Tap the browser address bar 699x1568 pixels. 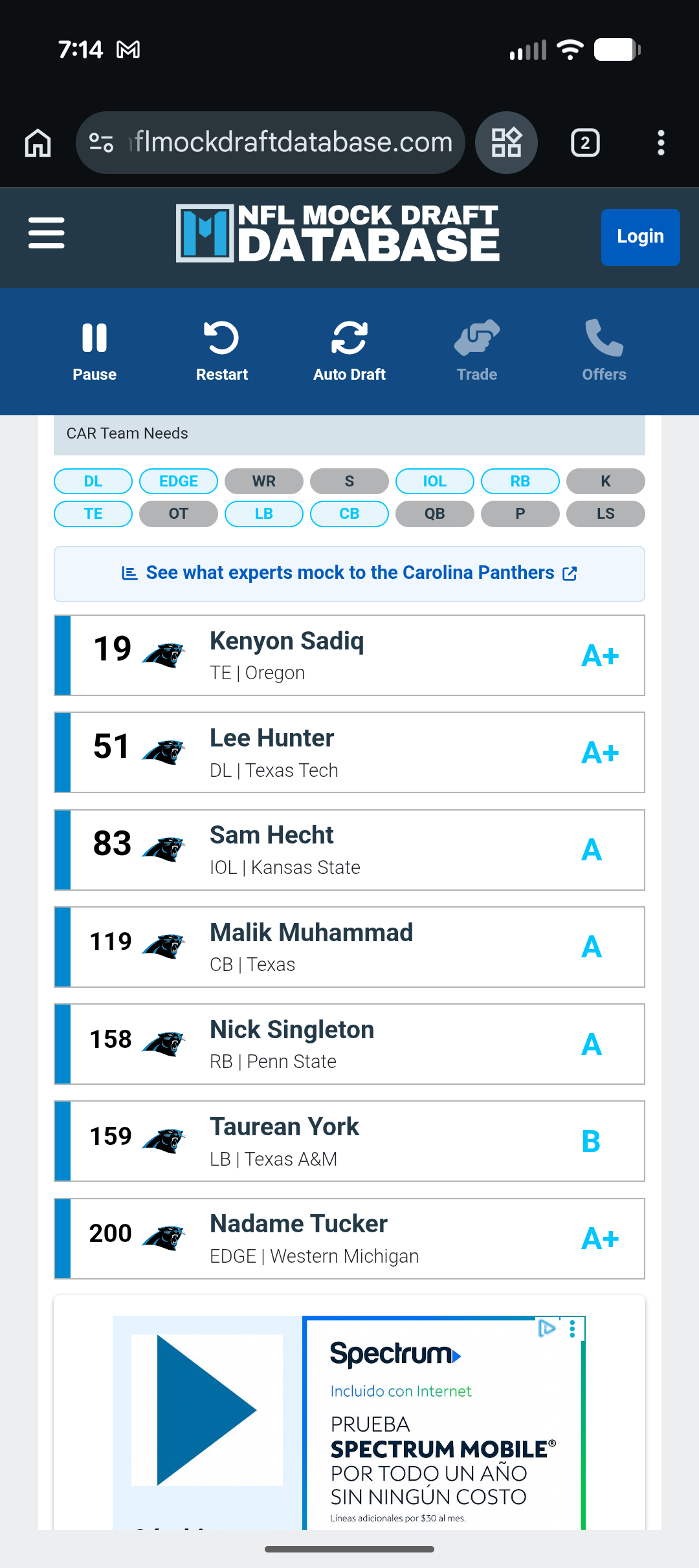pyautogui.click(x=272, y=142)
